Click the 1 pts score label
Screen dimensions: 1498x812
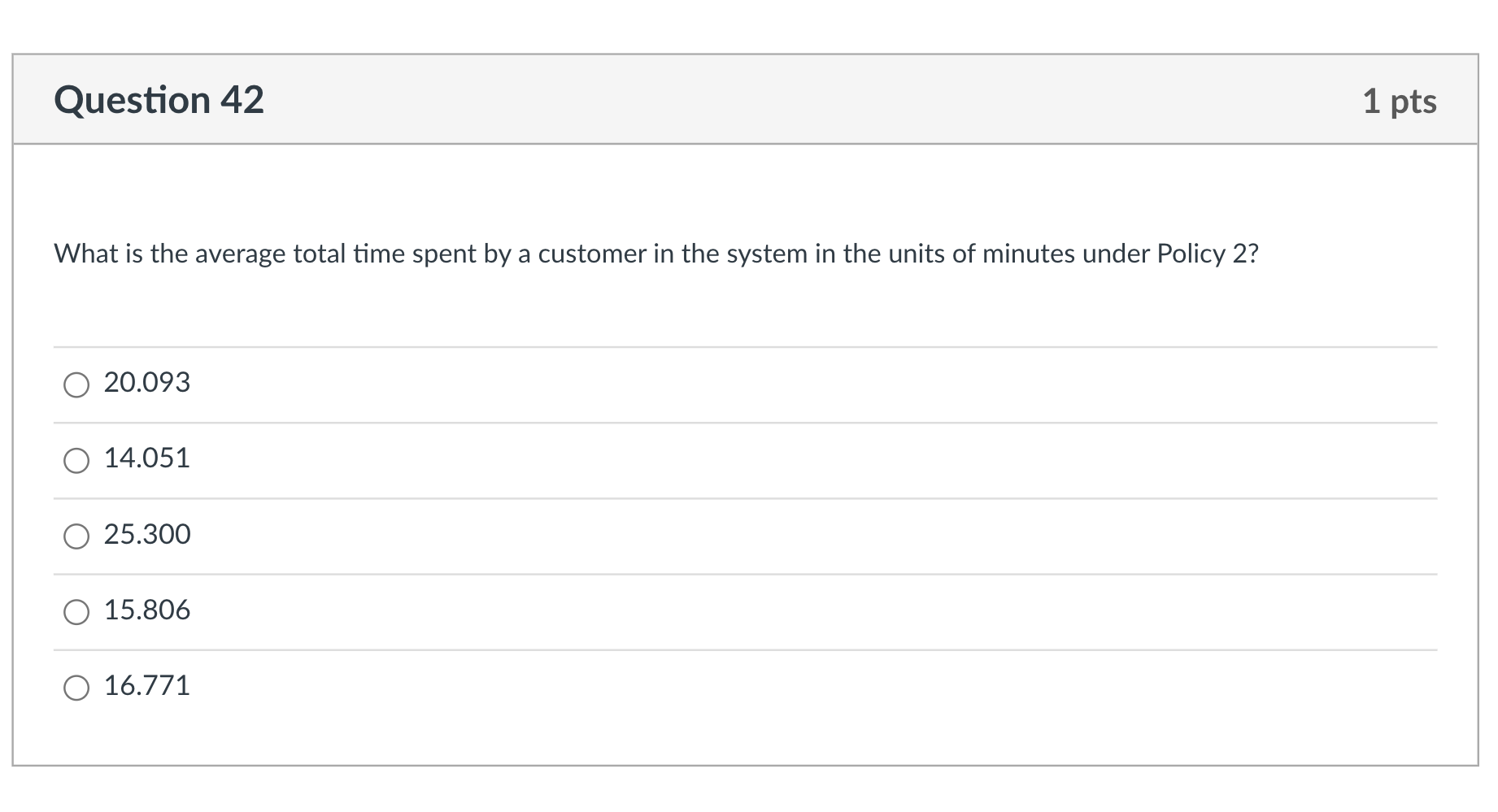(x=1399, y=102)
